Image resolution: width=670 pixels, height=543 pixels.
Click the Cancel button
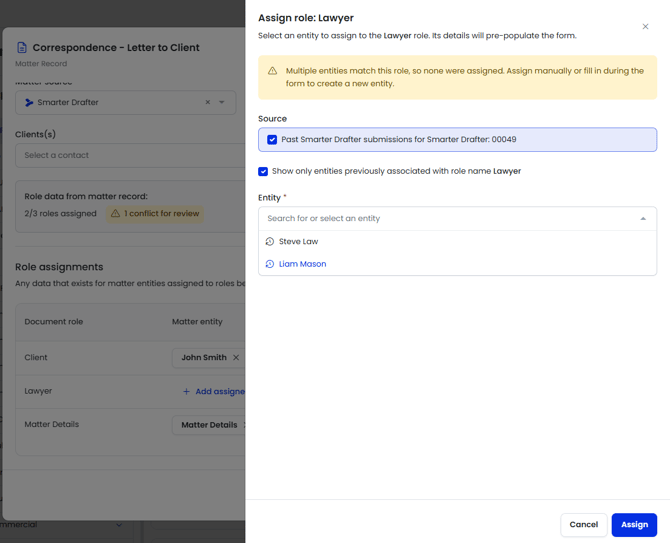584,525
